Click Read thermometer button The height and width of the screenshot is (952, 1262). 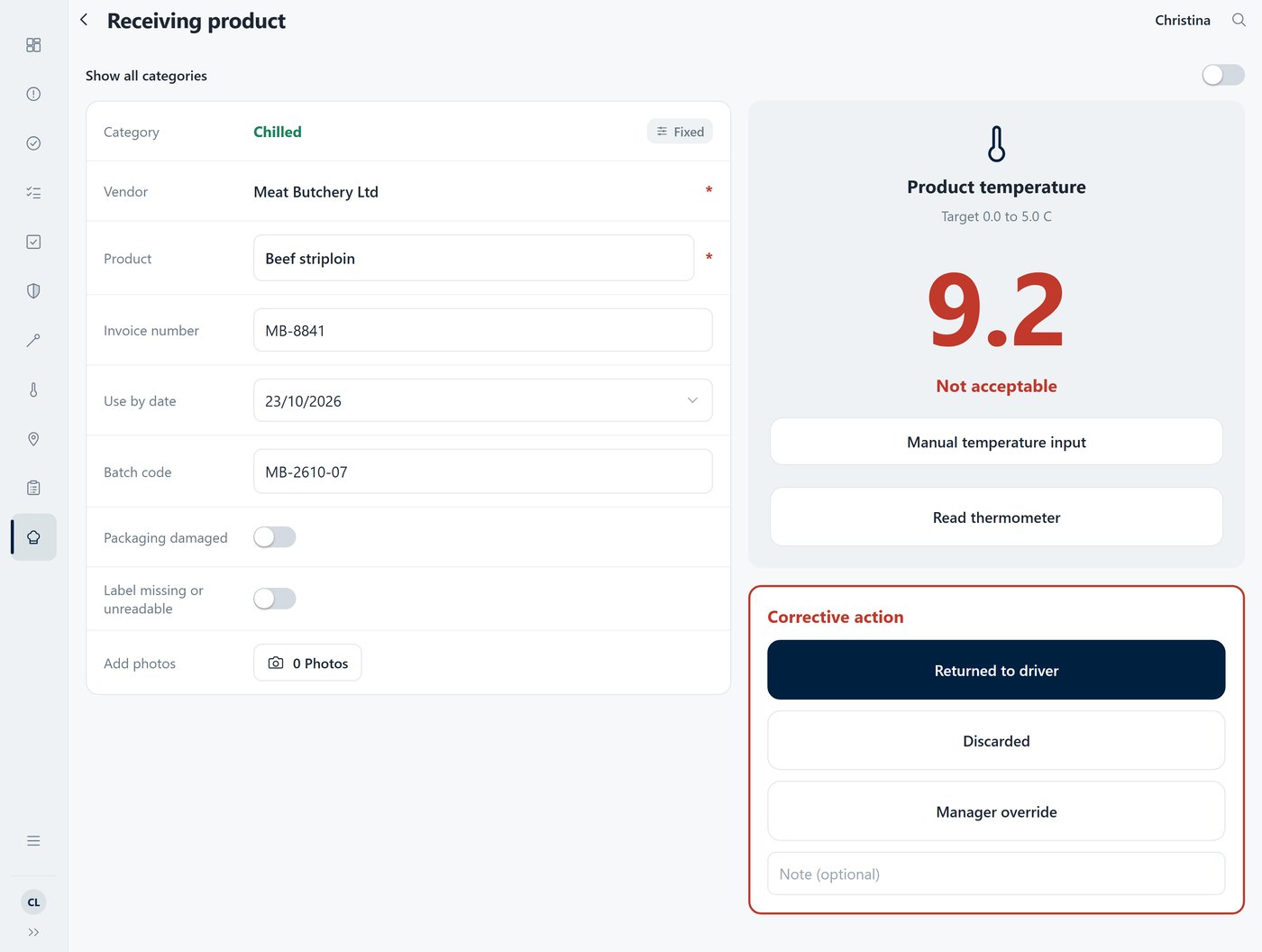pos(996,517)
